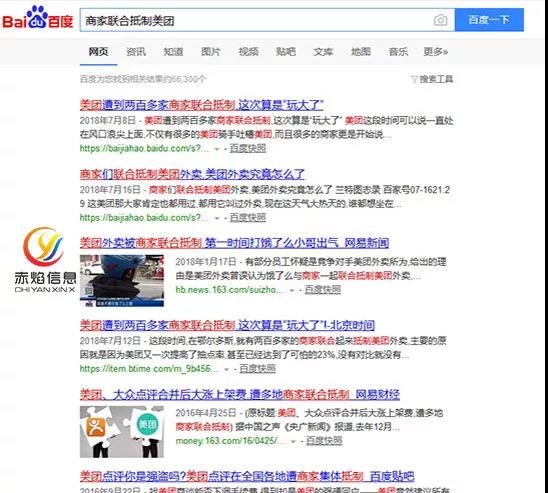Open the search tools filter icon

414,79
